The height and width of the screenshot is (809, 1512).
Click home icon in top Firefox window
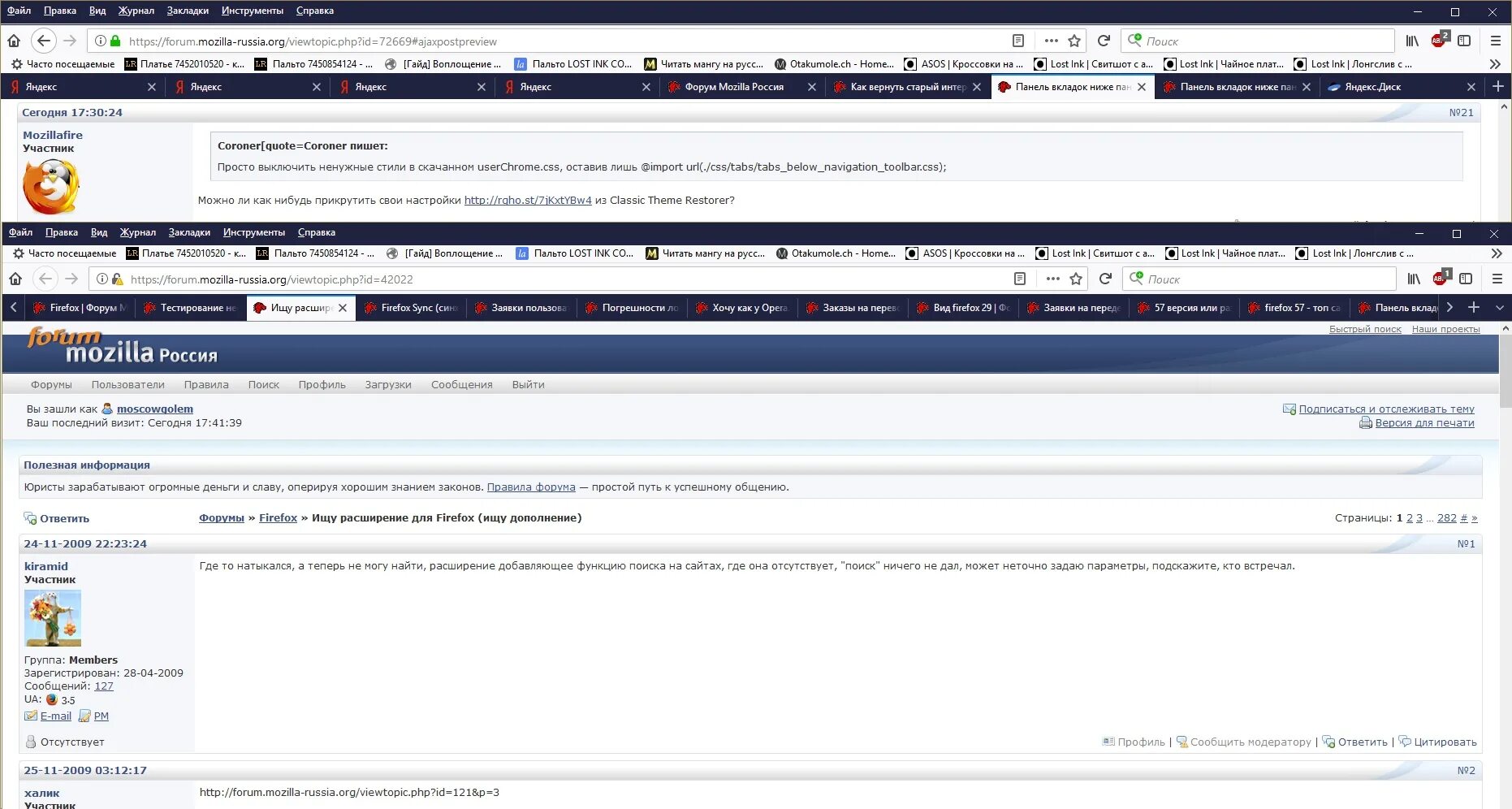[14, 41]
